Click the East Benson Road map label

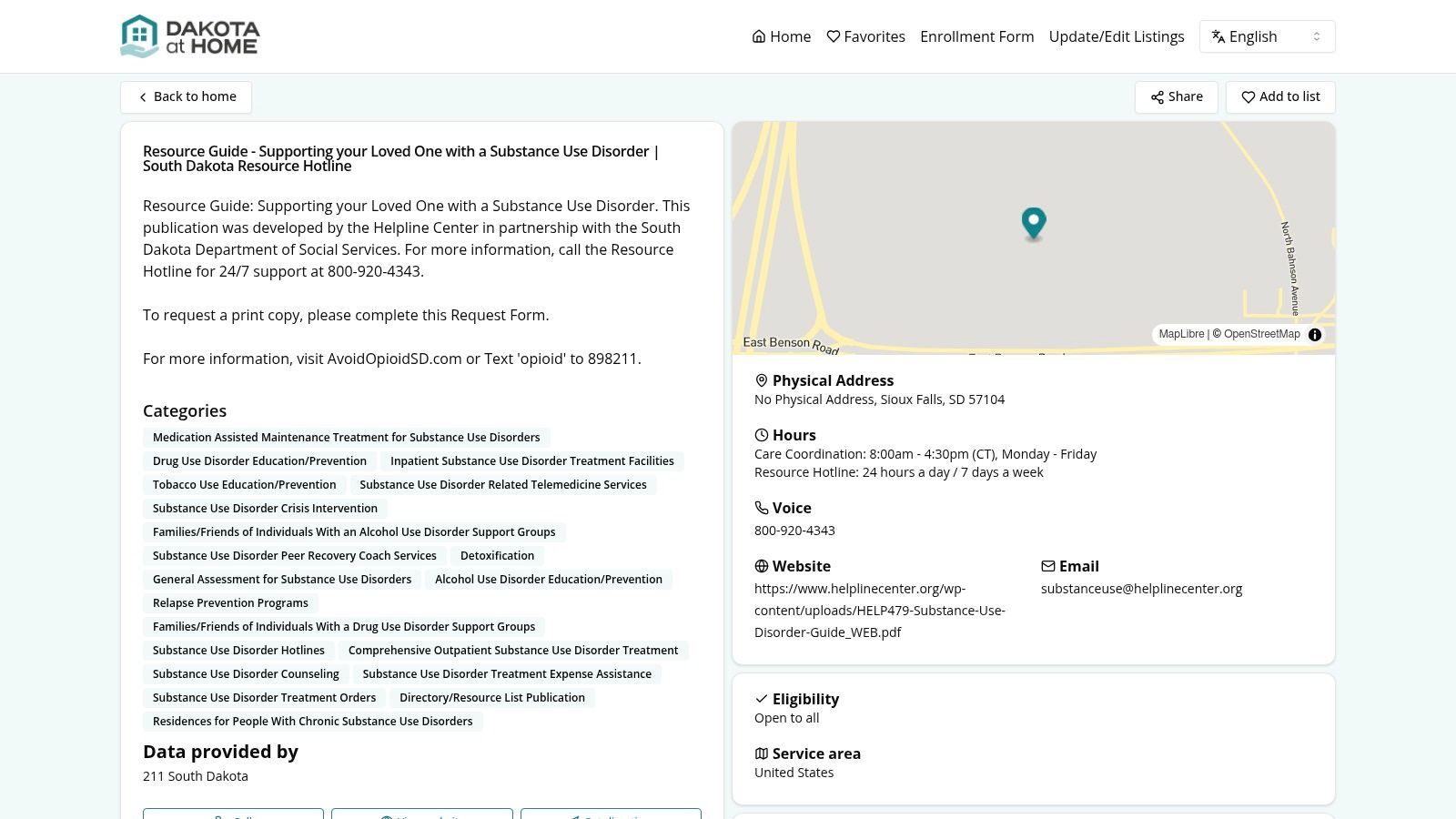791,344
